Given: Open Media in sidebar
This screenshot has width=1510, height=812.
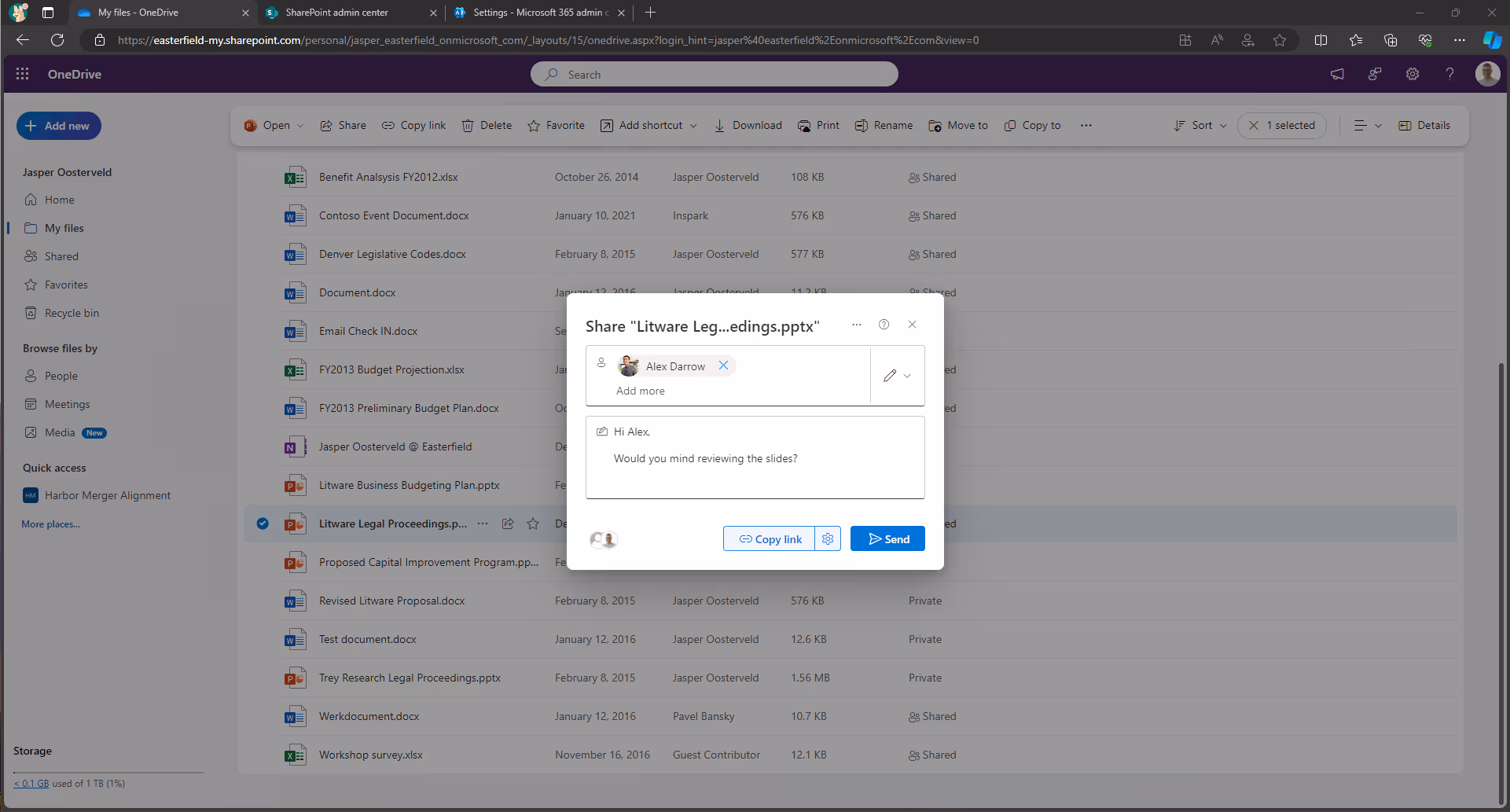Looking at the screenshot, I should [x=60, y=432].
